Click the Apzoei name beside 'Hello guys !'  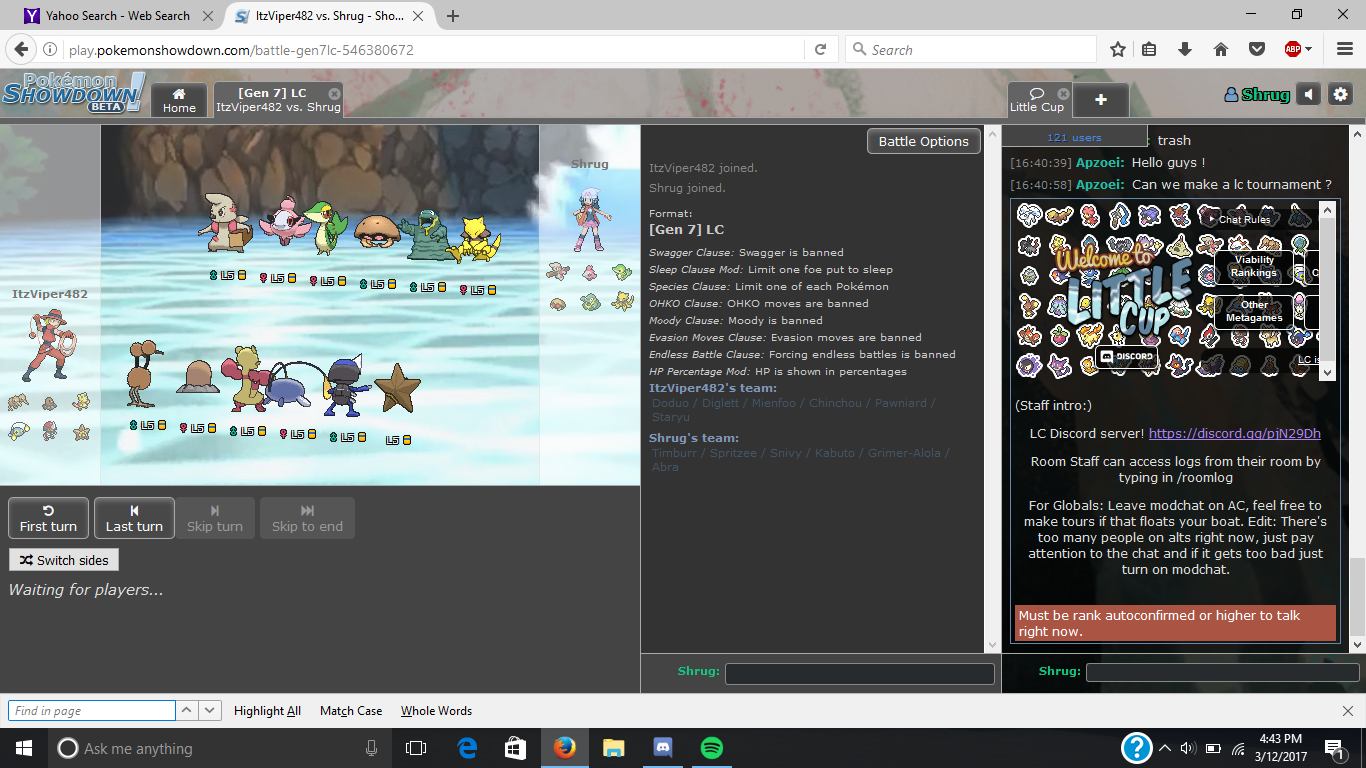click(x=1100, y=163)
